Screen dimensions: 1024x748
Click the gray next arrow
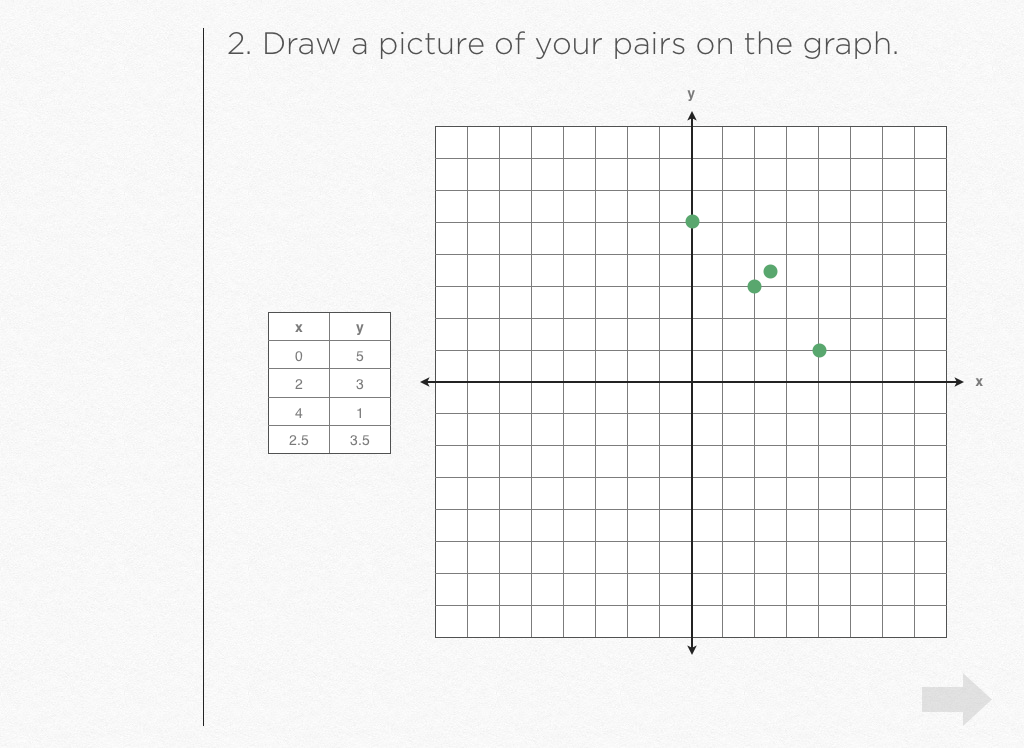pos(956,699)
